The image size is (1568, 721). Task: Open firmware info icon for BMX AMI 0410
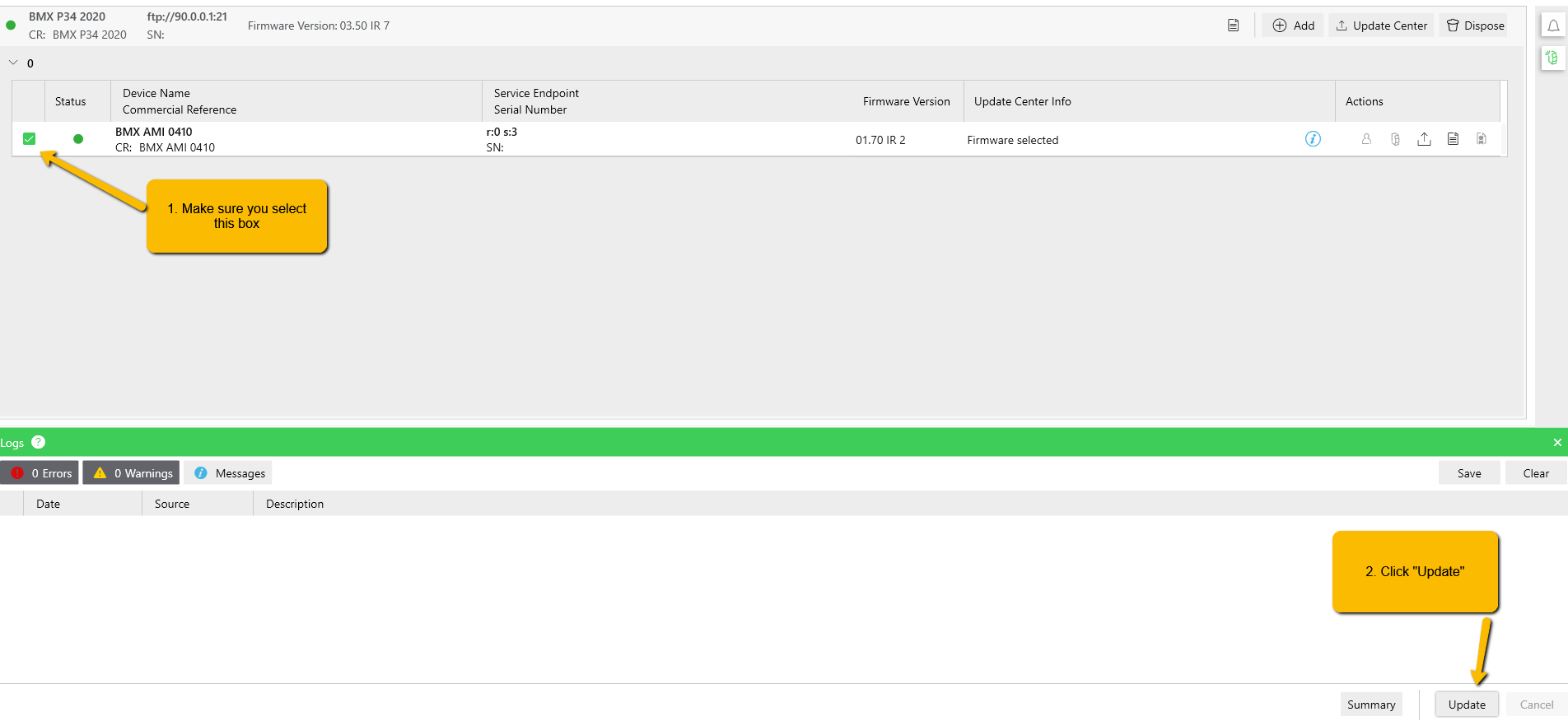click(x=1313, y=139)
